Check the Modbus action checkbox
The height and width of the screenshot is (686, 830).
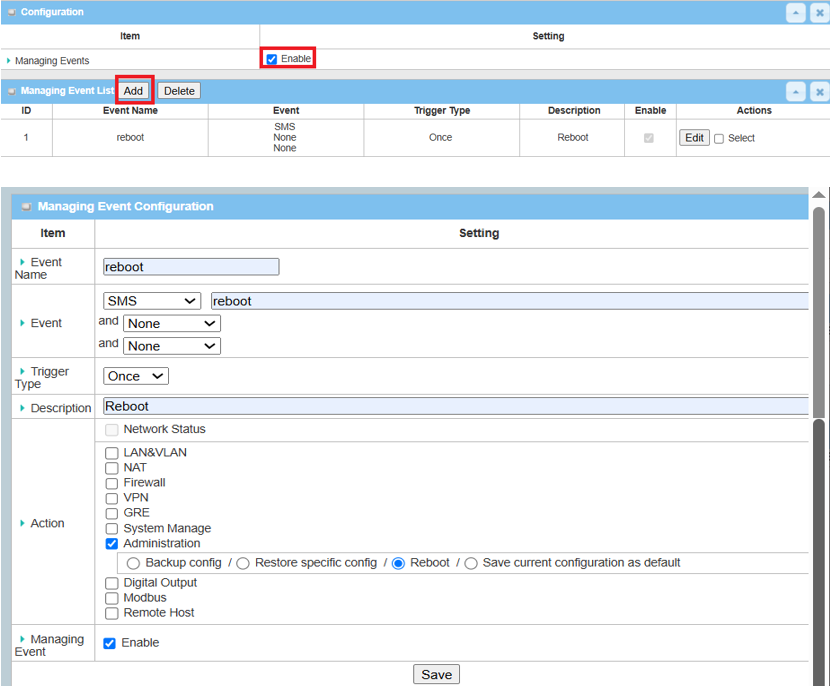point(112,598)
